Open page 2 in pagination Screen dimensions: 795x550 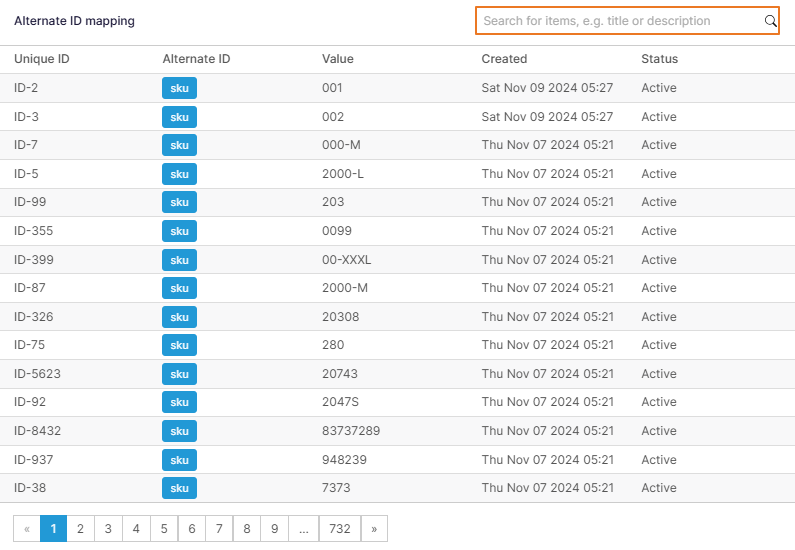(80, 529)
